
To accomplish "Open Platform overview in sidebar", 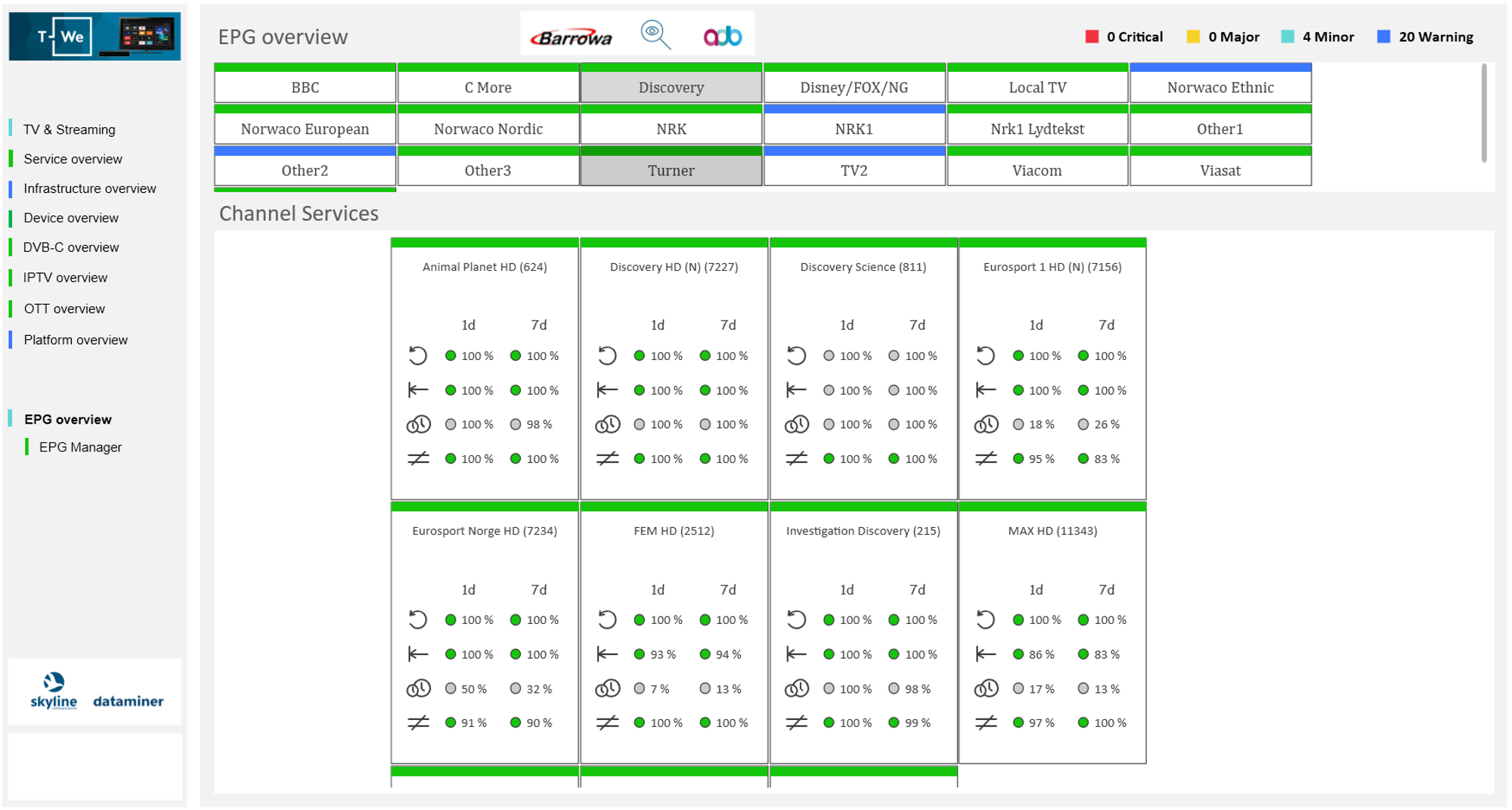I will [76, 340].
